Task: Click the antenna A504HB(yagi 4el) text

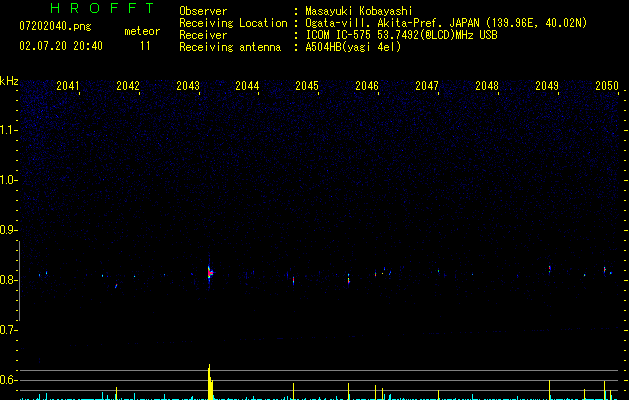Action: click(353, 47)
